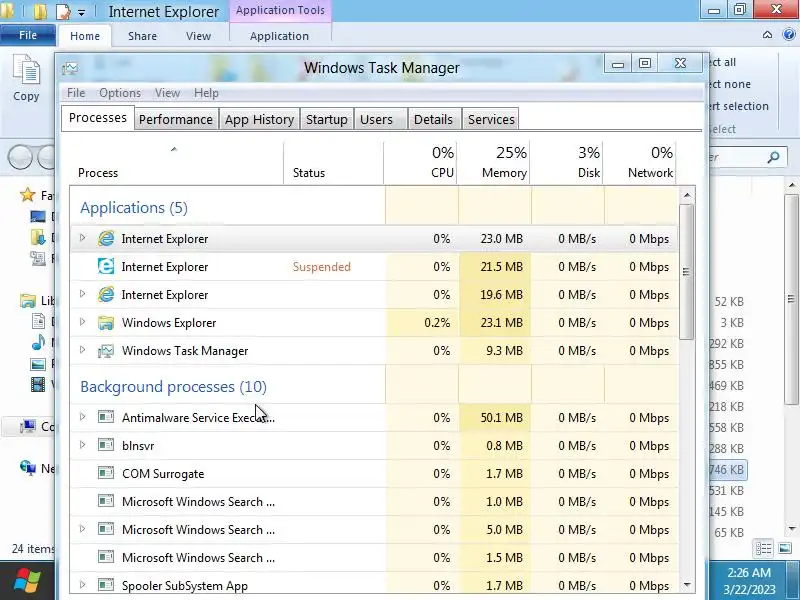Click the process list scrollbar thumb
The image size is (800, 600).
[x=687, y=271]
